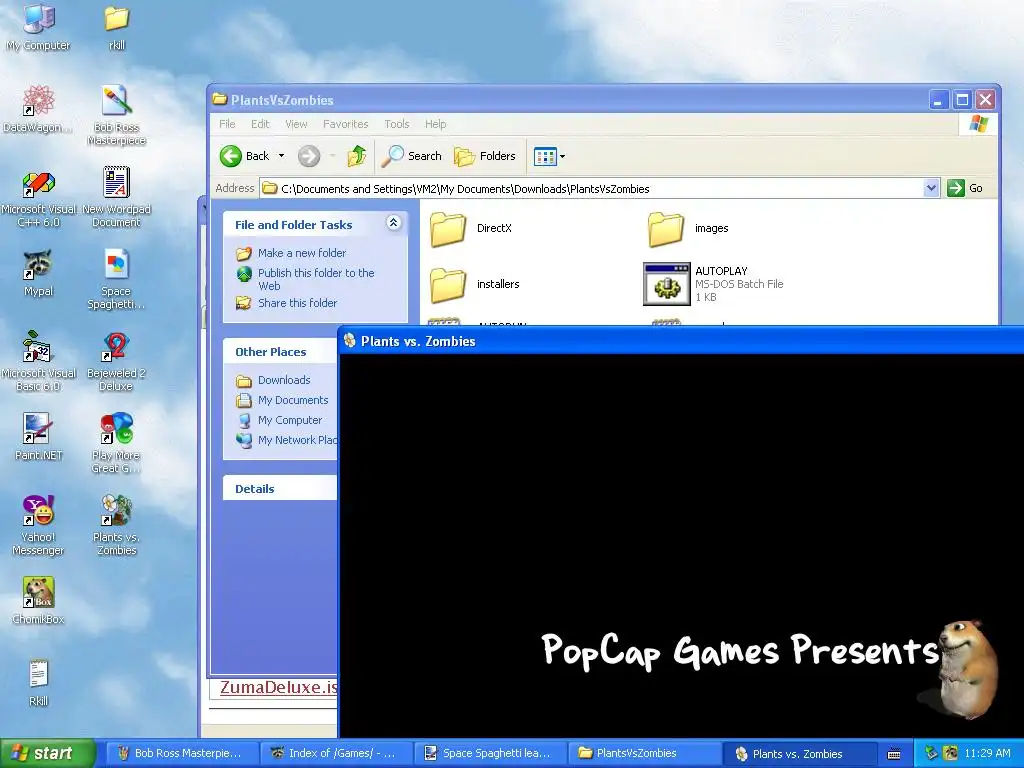This screenshot has height=768, width=1024.
Task: Switch to Bob Ross Masterpiece taskbar button
Action: click(x=180, y=754)
